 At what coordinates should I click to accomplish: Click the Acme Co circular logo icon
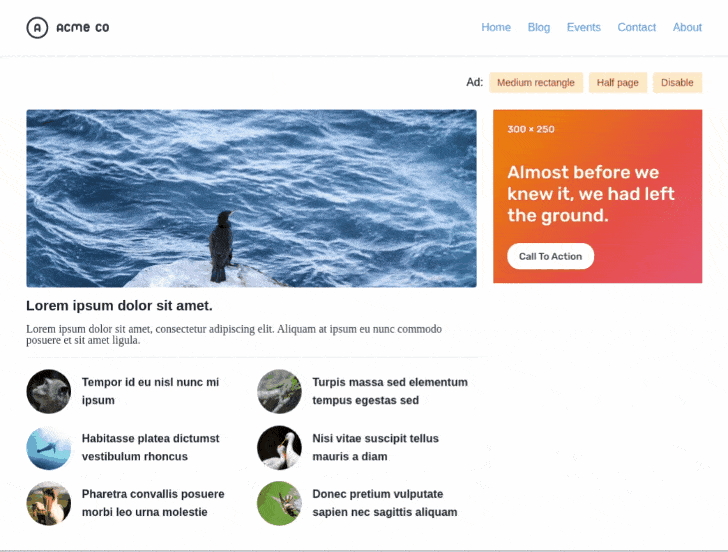(37, 28)
